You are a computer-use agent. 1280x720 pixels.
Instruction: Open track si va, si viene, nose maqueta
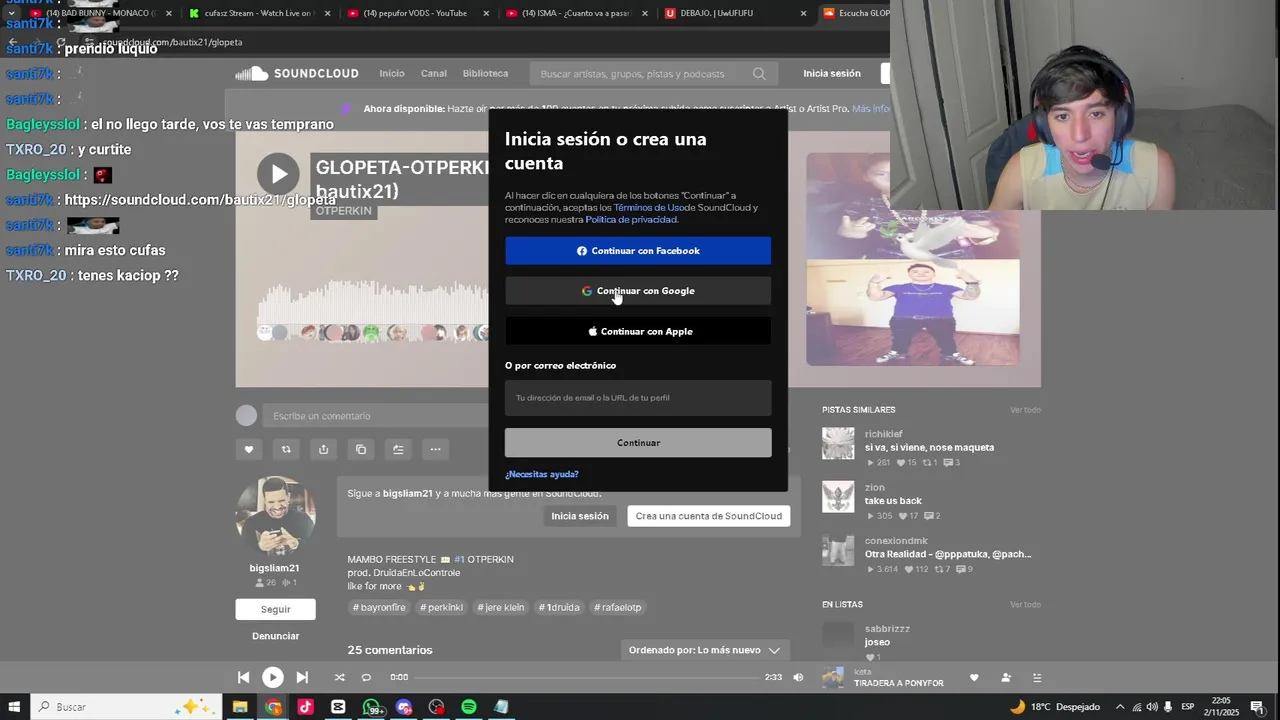[929, 448]
